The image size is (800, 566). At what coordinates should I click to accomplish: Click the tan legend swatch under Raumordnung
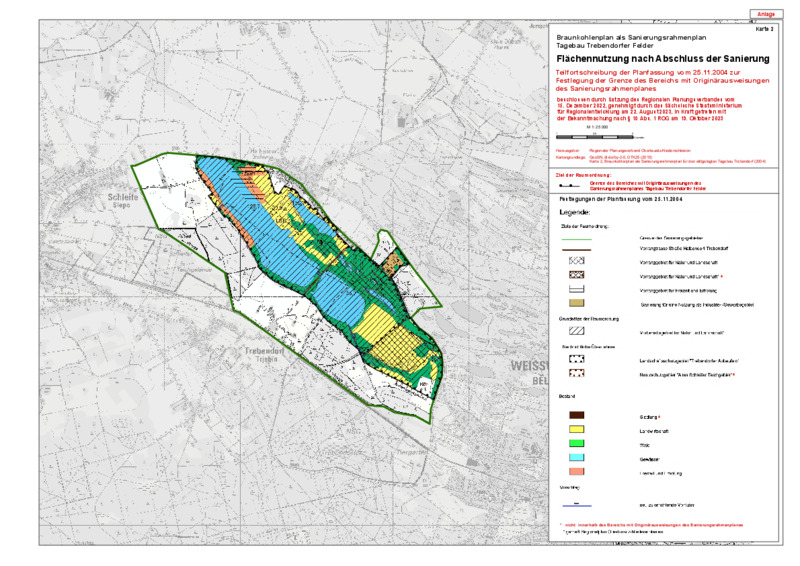[574, 303]
